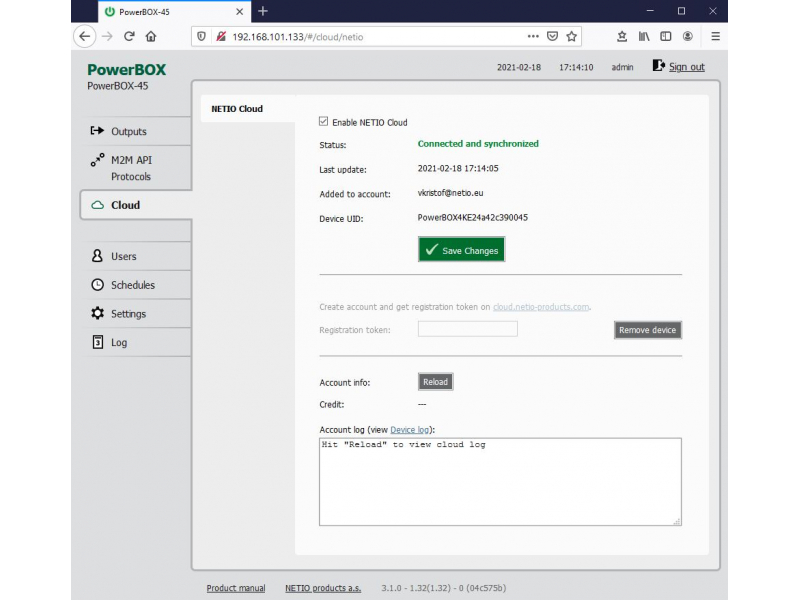Click the firmware version text 3.1.0
The width and height of the screenshot is (800, 600).
(x=443, y=588)
